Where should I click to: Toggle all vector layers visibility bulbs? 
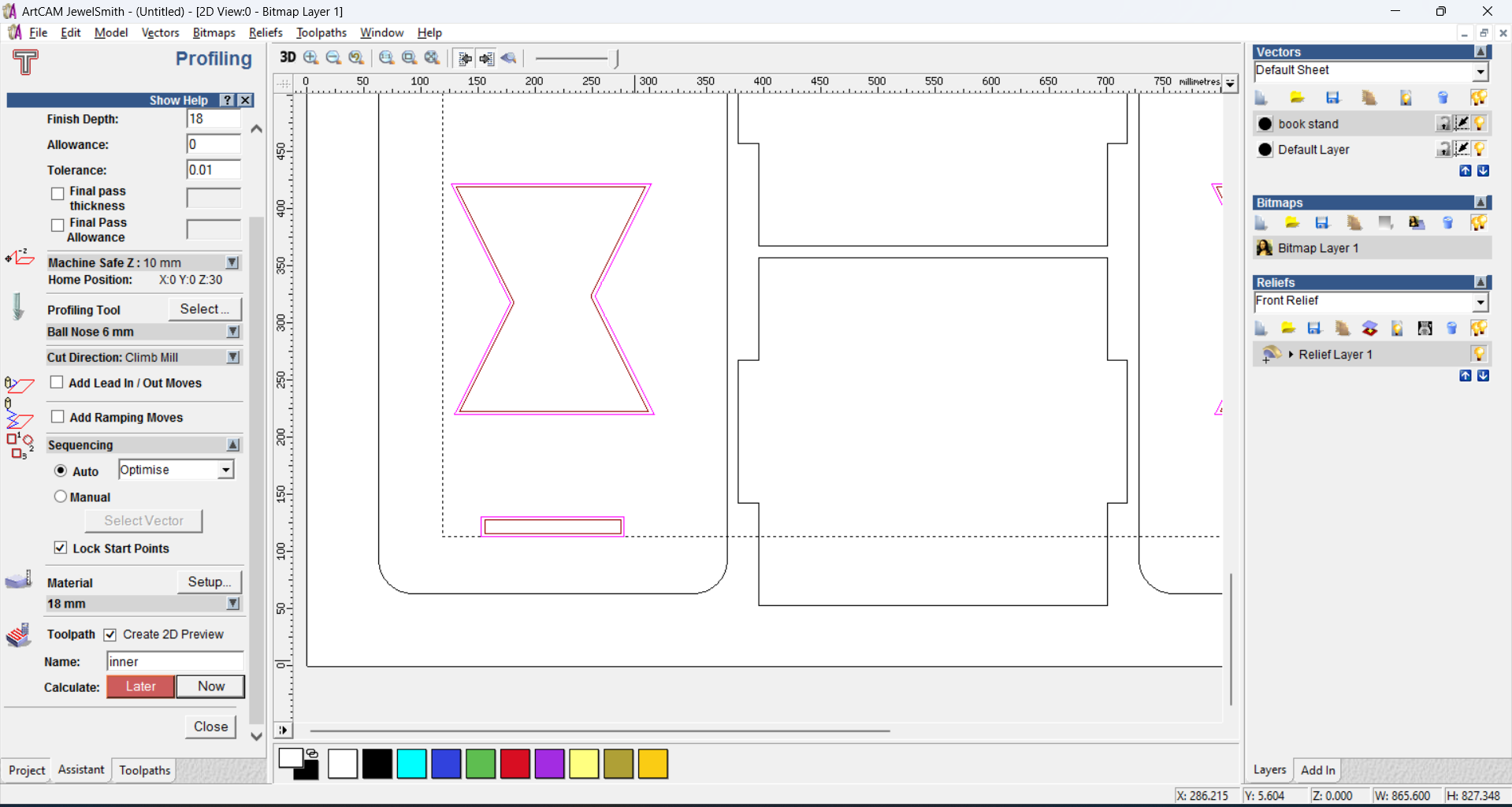(x=1478, y=98)
